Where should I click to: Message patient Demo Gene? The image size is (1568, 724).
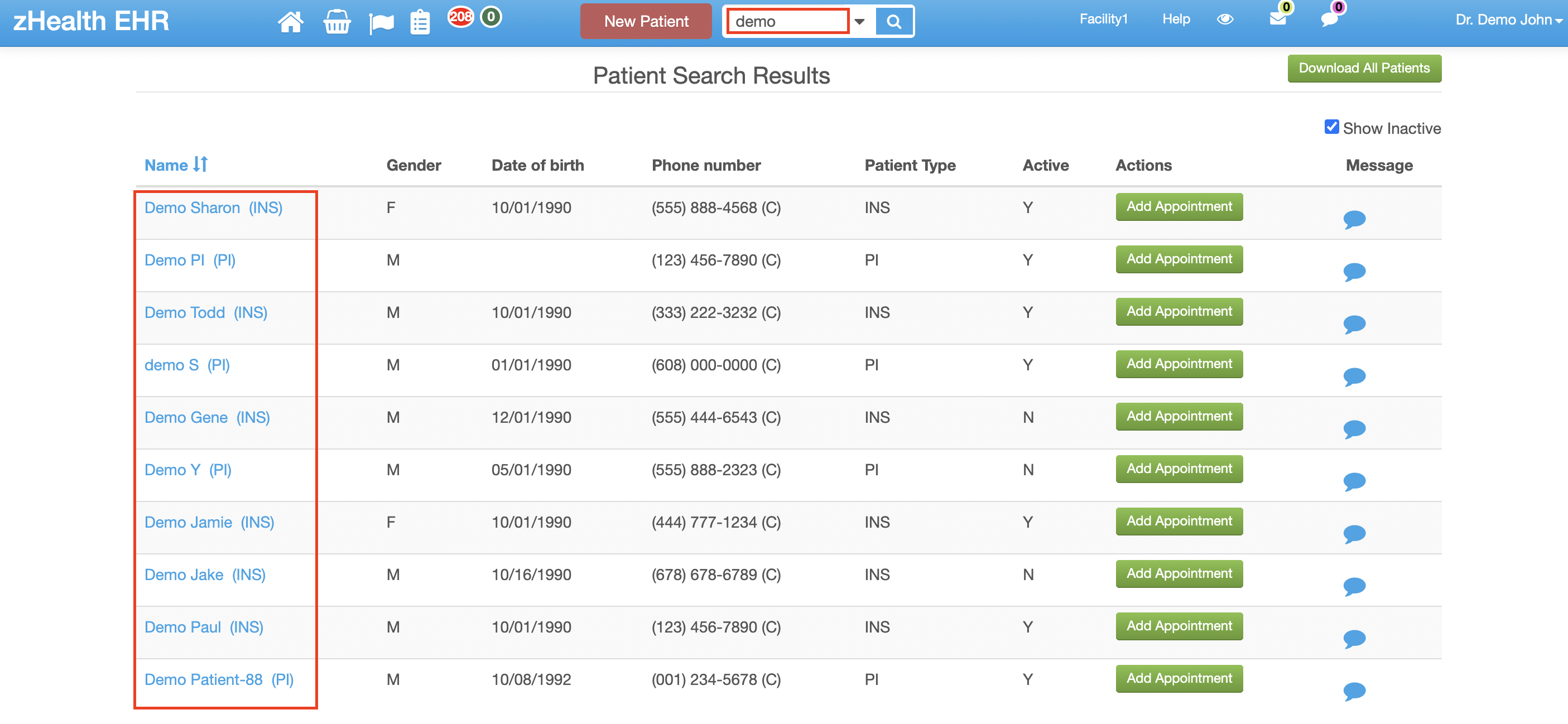[1354, 429]
